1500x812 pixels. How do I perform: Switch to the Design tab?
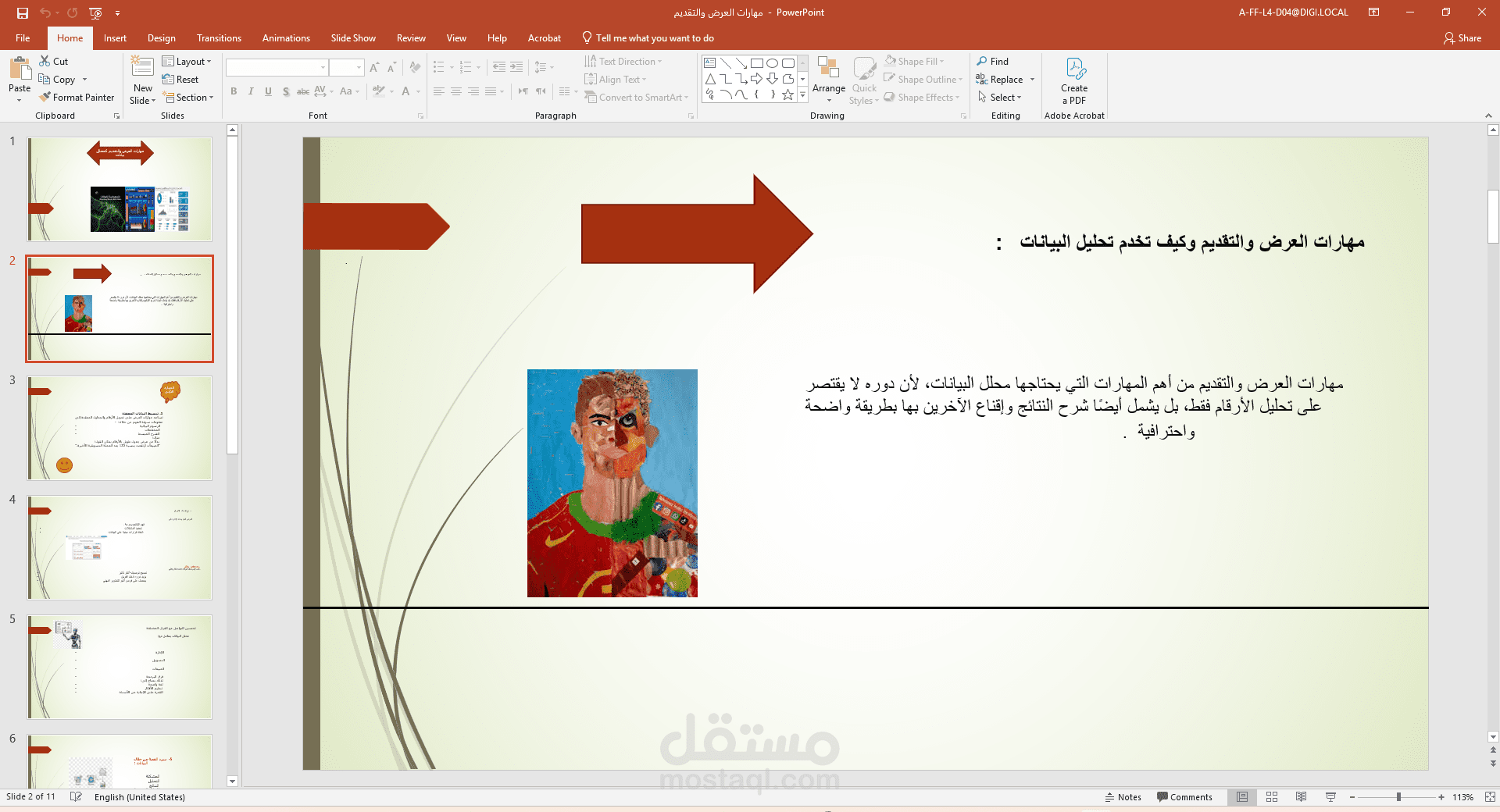[x=161, y=37]
